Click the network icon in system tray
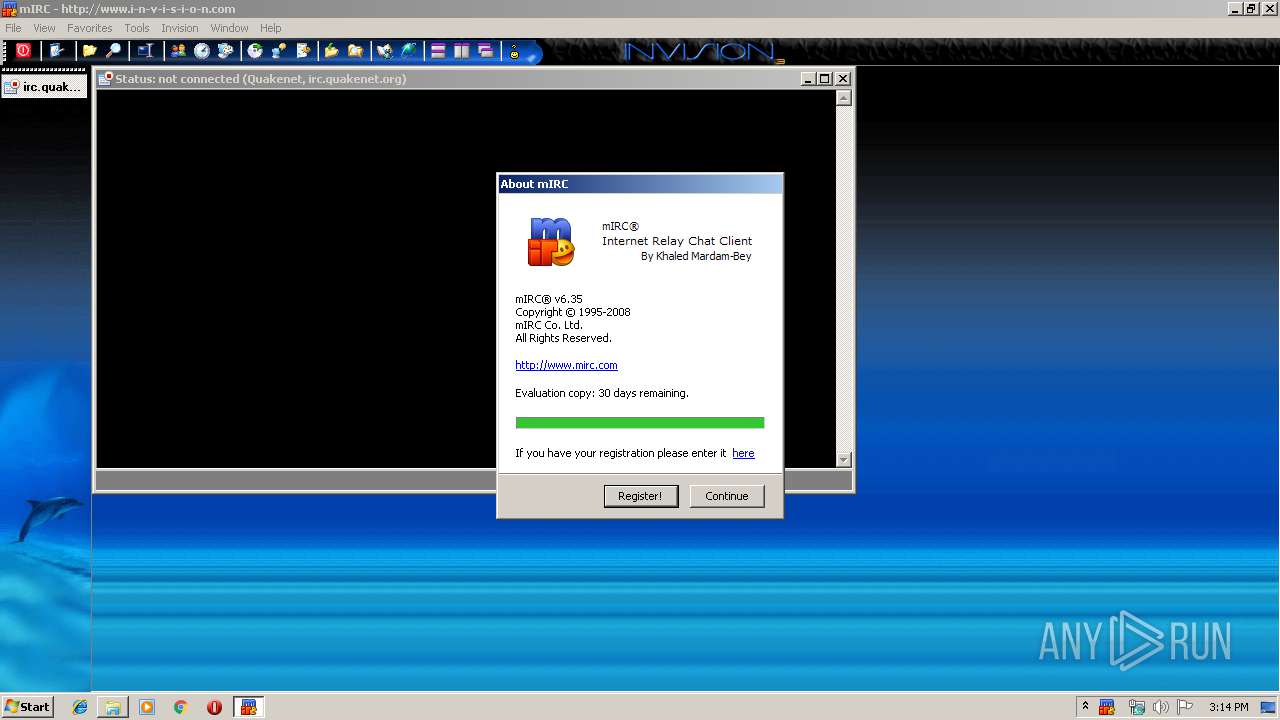The image size is (1280, 720). (x=1136, y=707)
